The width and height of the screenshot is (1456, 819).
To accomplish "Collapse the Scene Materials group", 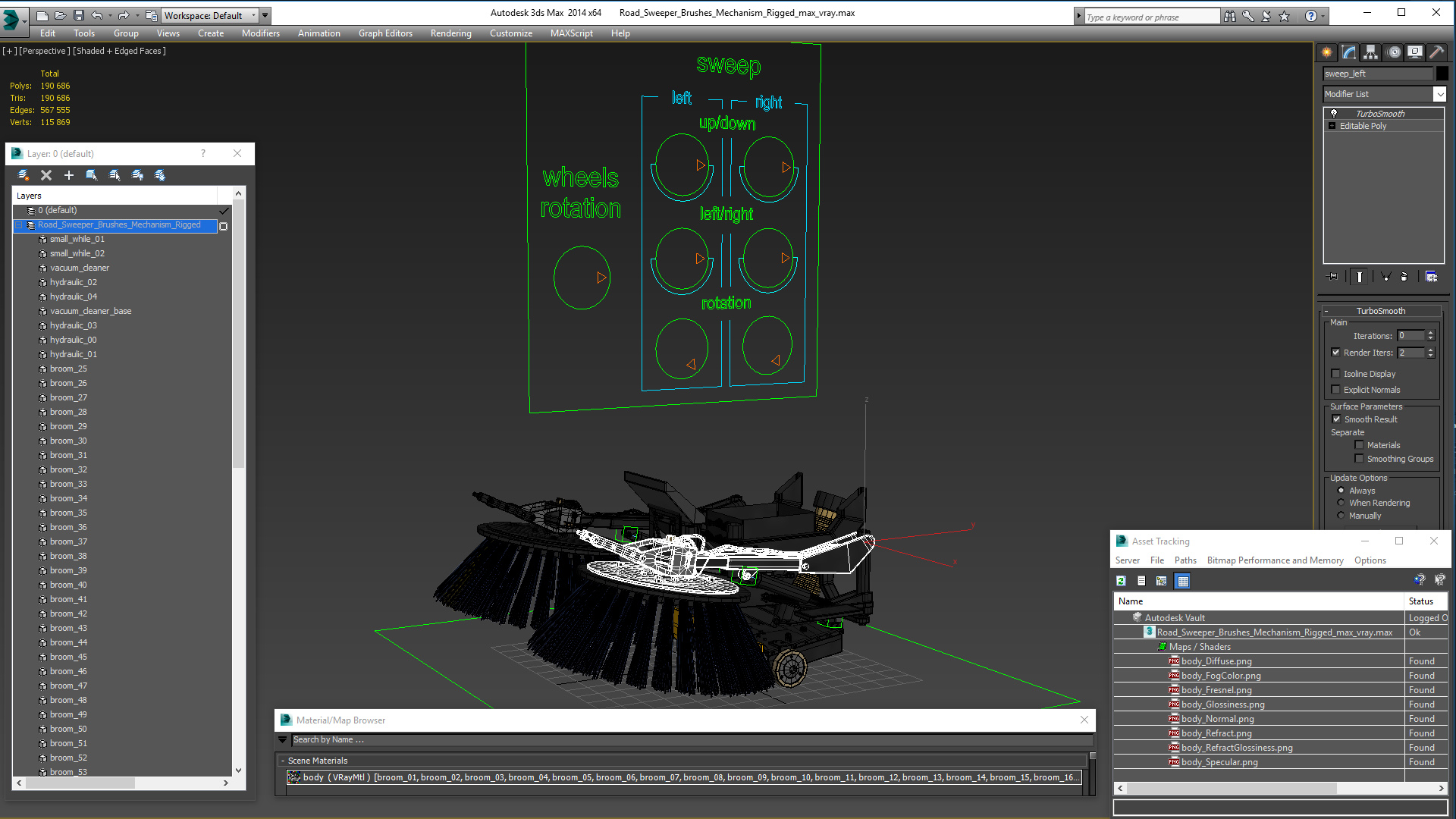I will pos(283,761).
